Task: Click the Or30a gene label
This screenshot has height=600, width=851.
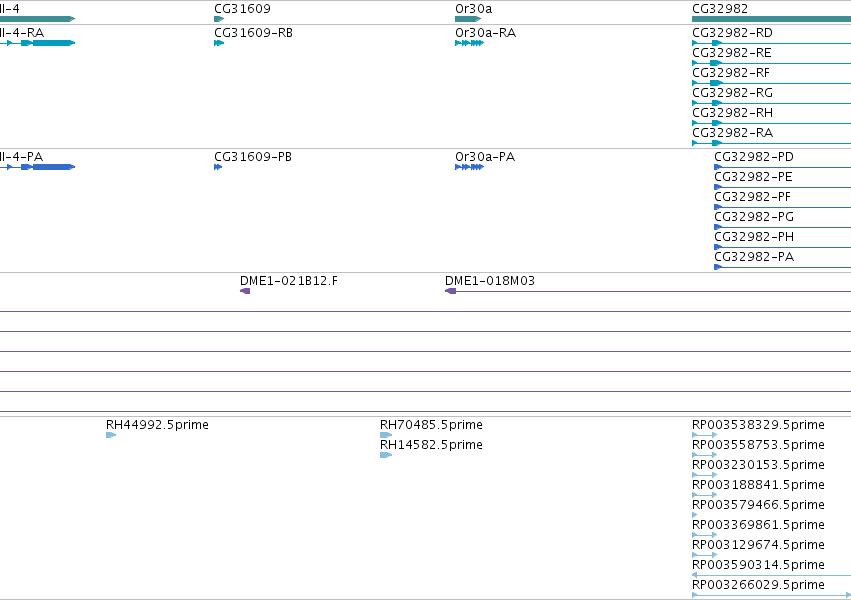Action: 473,9
